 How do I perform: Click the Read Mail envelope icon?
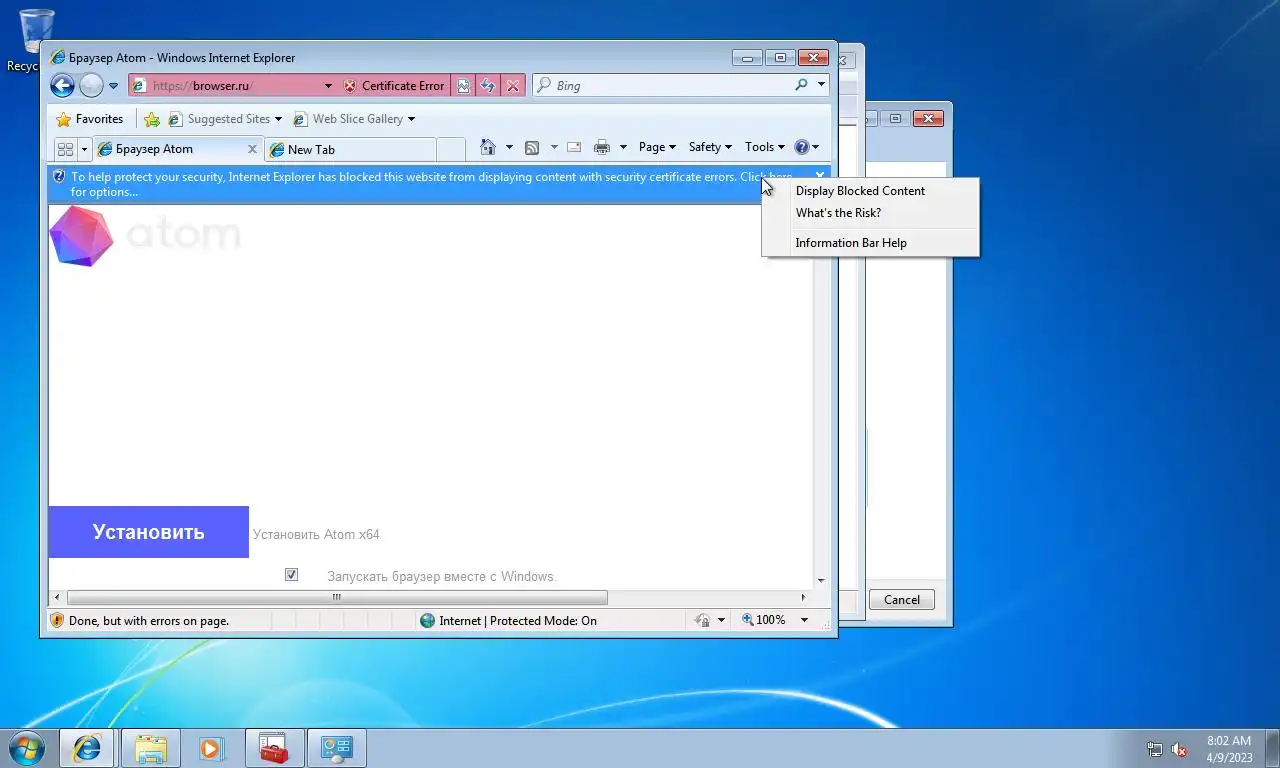pyautogui.click(x=574, y=147)
